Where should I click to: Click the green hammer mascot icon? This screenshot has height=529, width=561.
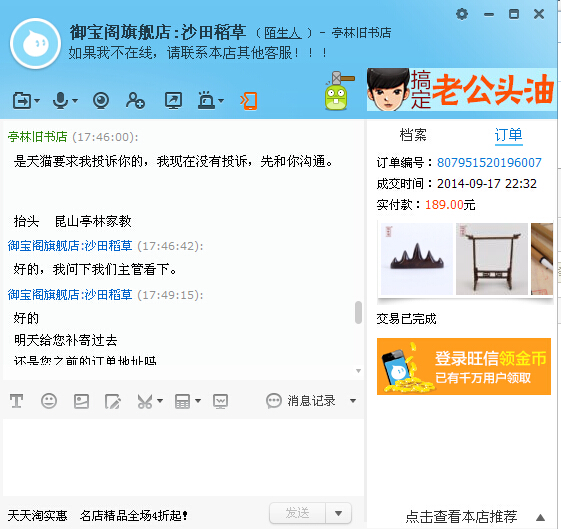(338, 90)
